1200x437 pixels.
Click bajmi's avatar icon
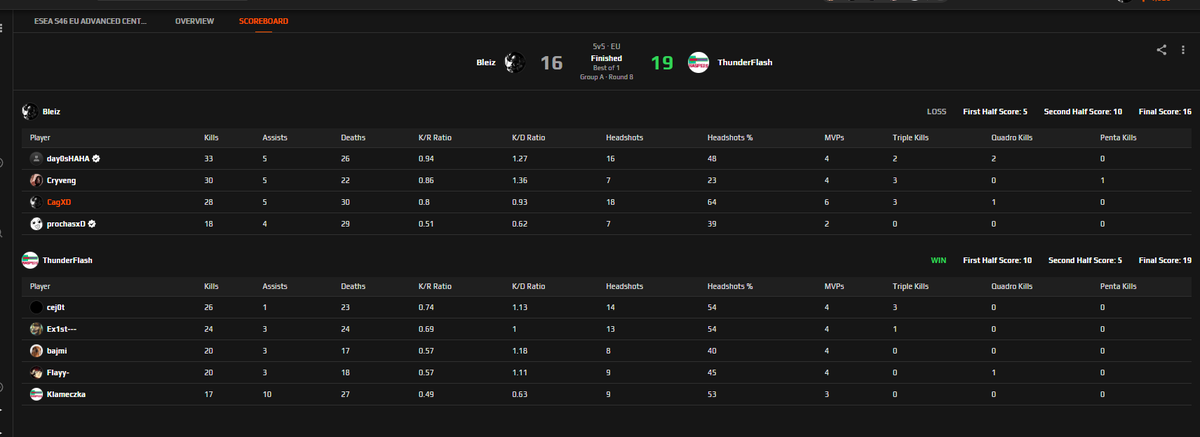[x=36, y=351]
